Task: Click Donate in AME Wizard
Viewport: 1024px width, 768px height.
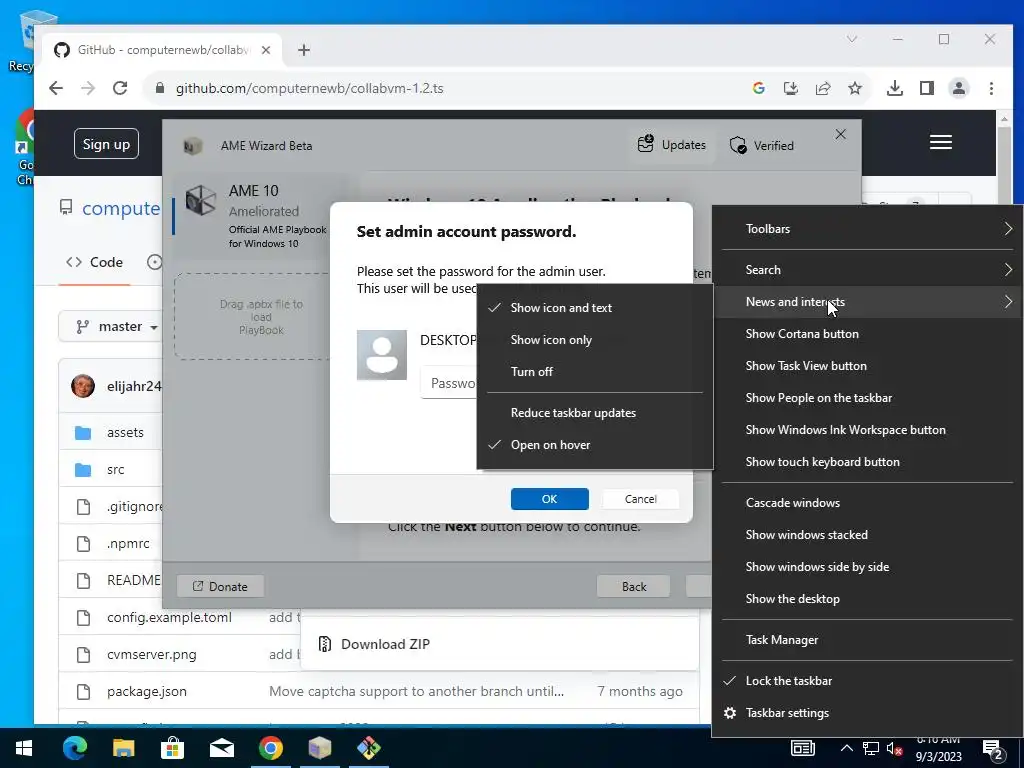Action: [220, 586]
